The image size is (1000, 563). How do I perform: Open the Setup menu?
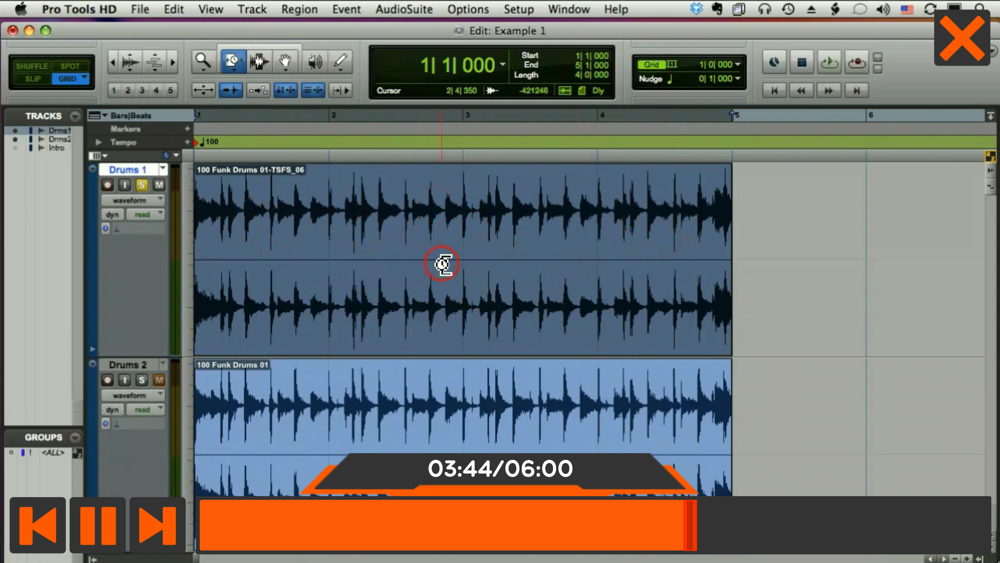518,10
